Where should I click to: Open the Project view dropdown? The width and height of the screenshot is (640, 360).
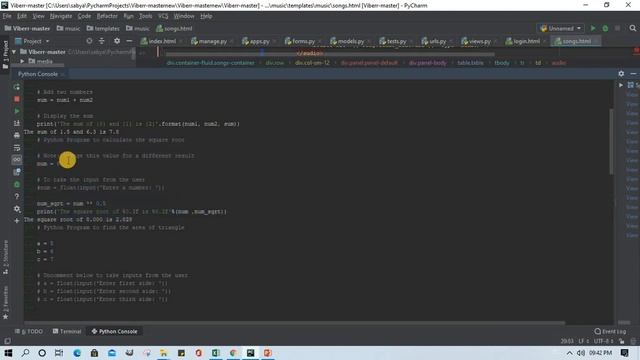click(x=32, y=41)
